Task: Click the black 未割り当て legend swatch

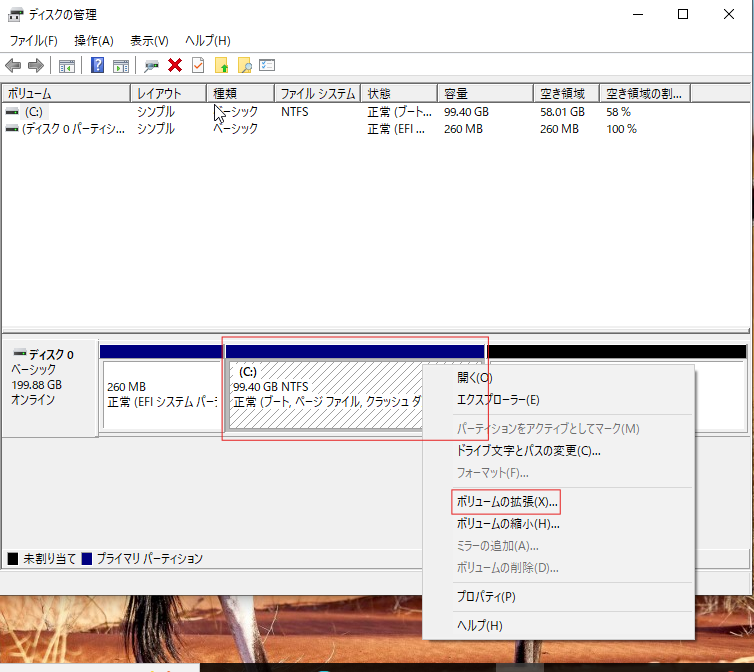Action: (x=13, y=558)
